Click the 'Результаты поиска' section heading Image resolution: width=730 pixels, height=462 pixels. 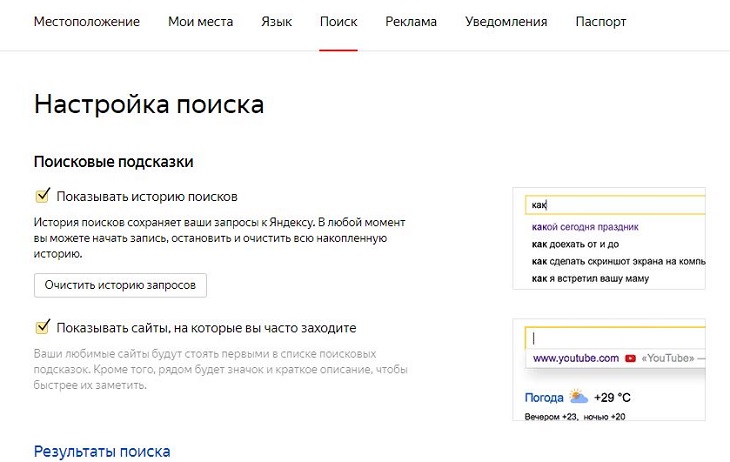(x=102, y=451)
